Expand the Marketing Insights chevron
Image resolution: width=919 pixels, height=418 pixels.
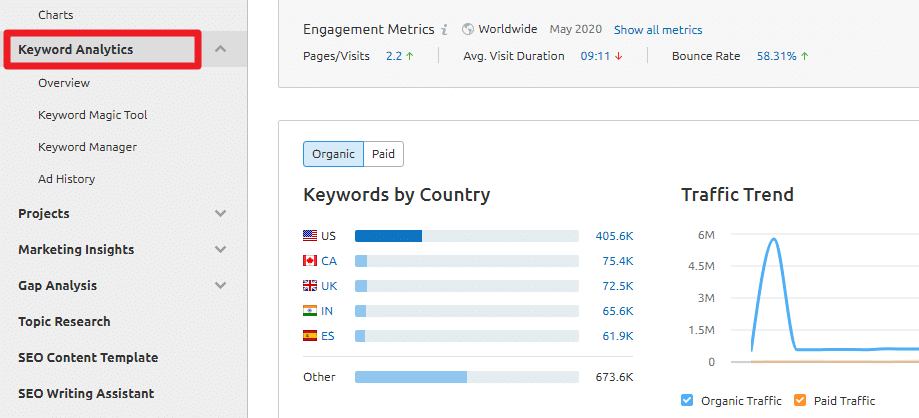click(x=220, y=249)
